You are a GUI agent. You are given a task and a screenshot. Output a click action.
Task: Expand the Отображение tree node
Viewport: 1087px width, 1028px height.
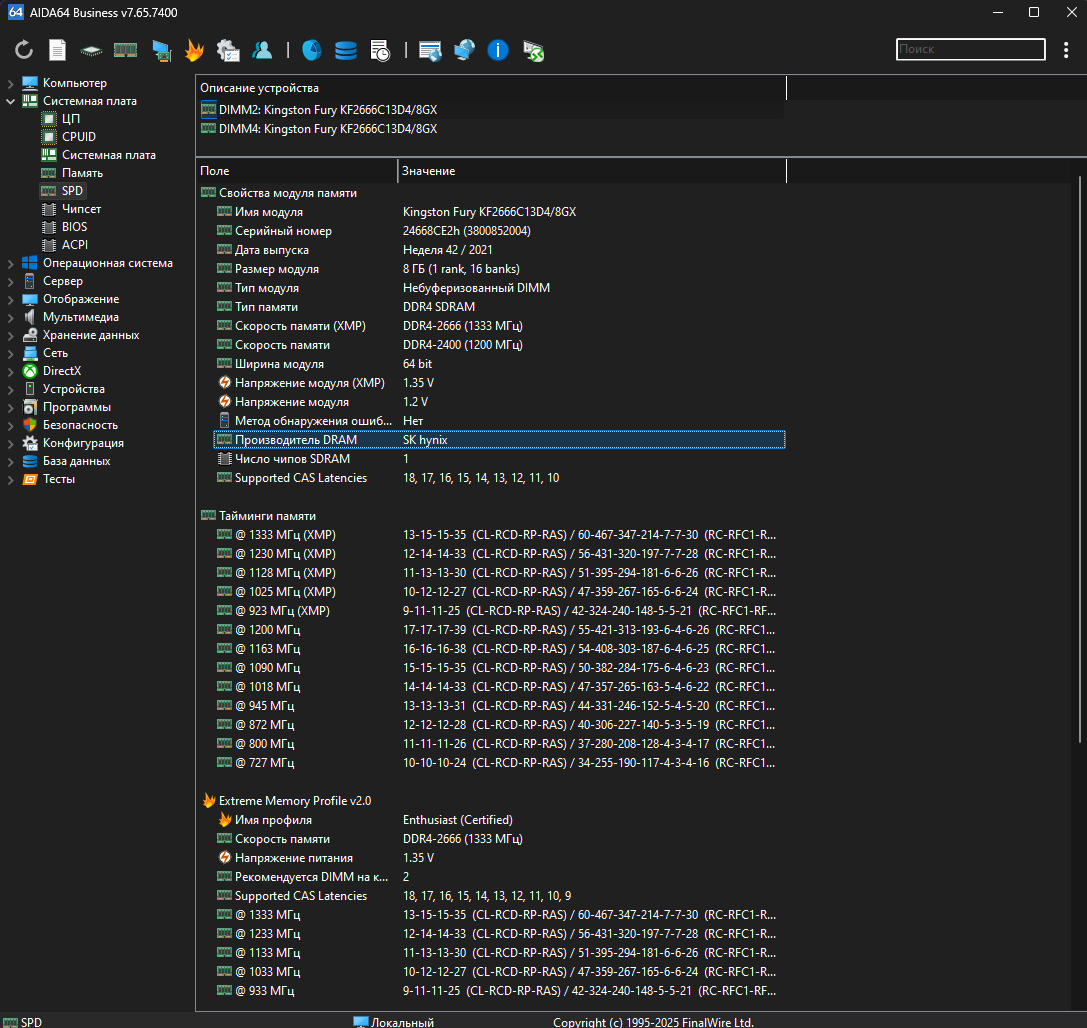[10, 299]
